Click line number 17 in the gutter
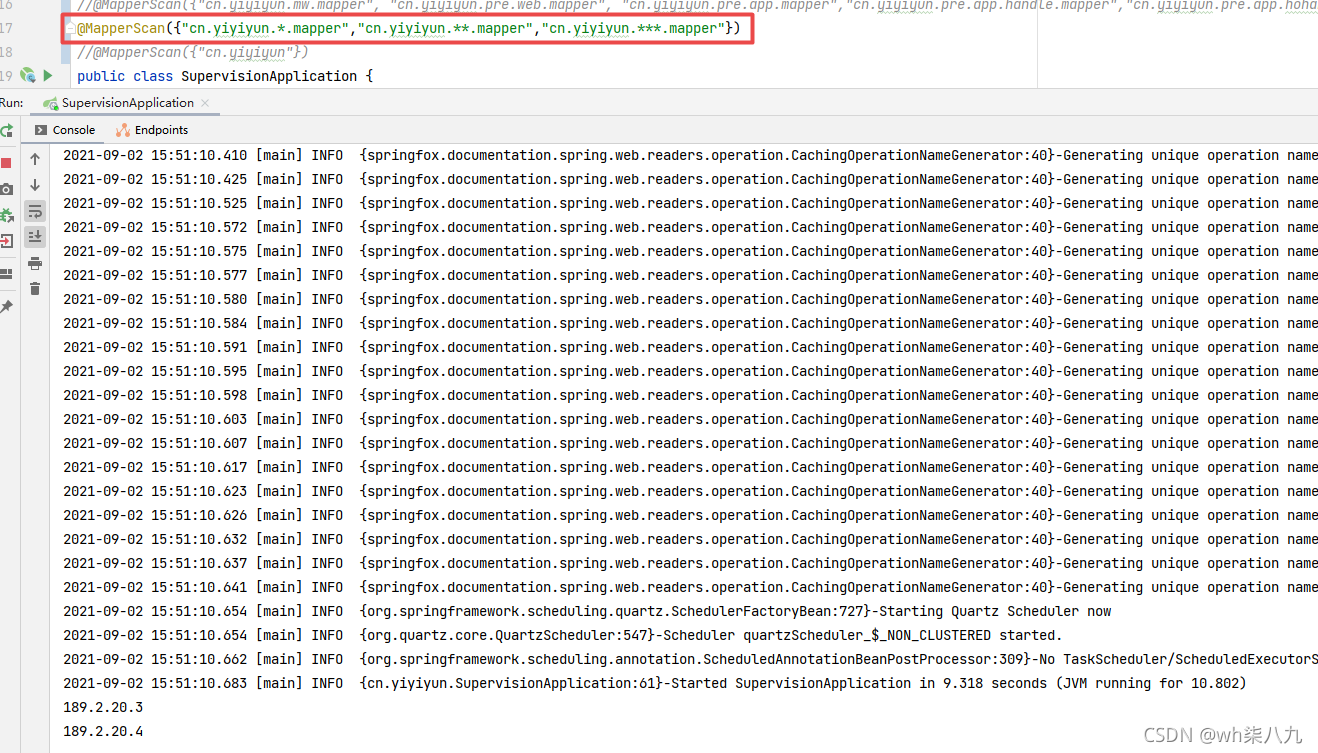The image size is (1318, 753). 8,28
